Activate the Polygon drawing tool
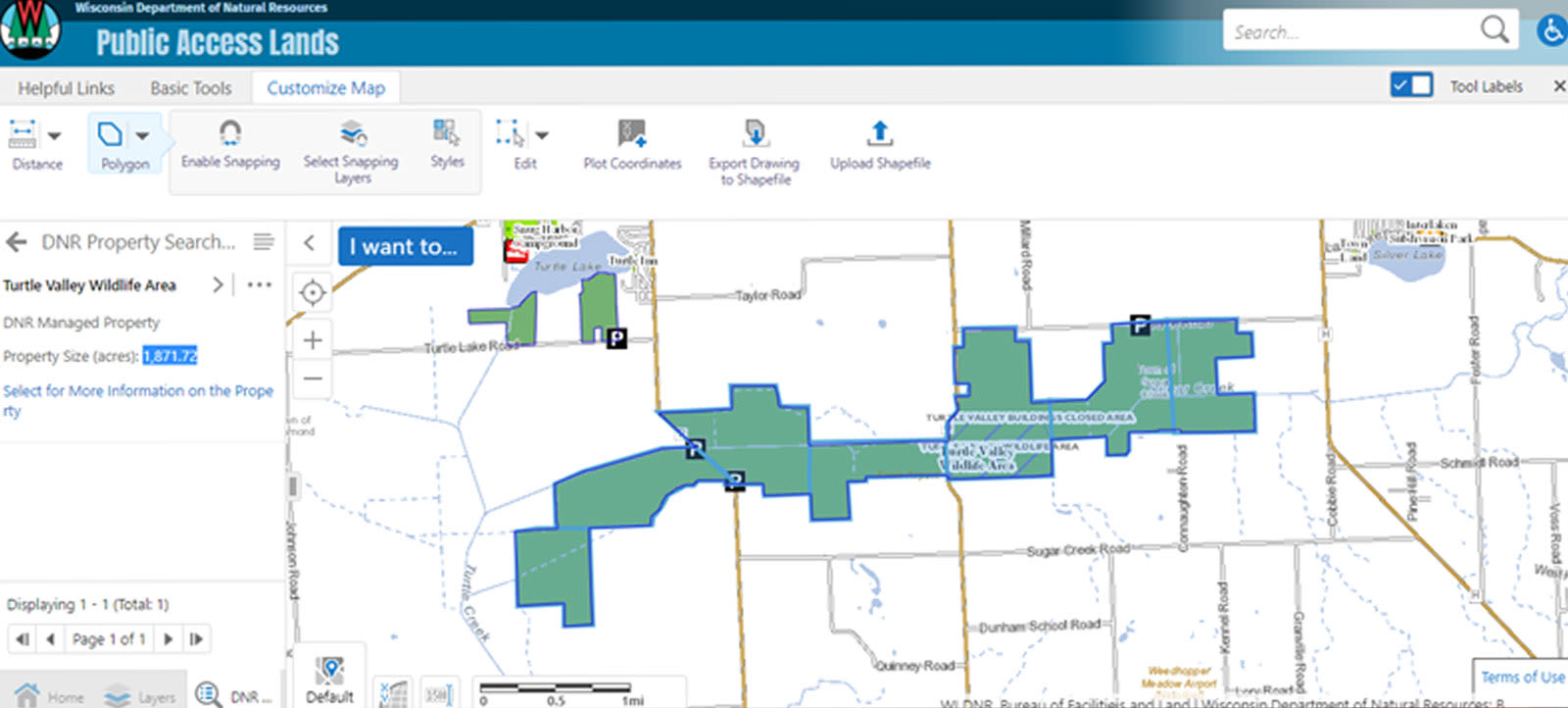 [x=111, y=134]
